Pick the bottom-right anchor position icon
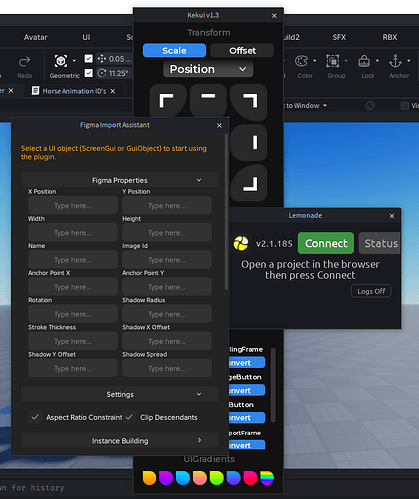Viewport: 419px width, 499px height. [249, 183]
